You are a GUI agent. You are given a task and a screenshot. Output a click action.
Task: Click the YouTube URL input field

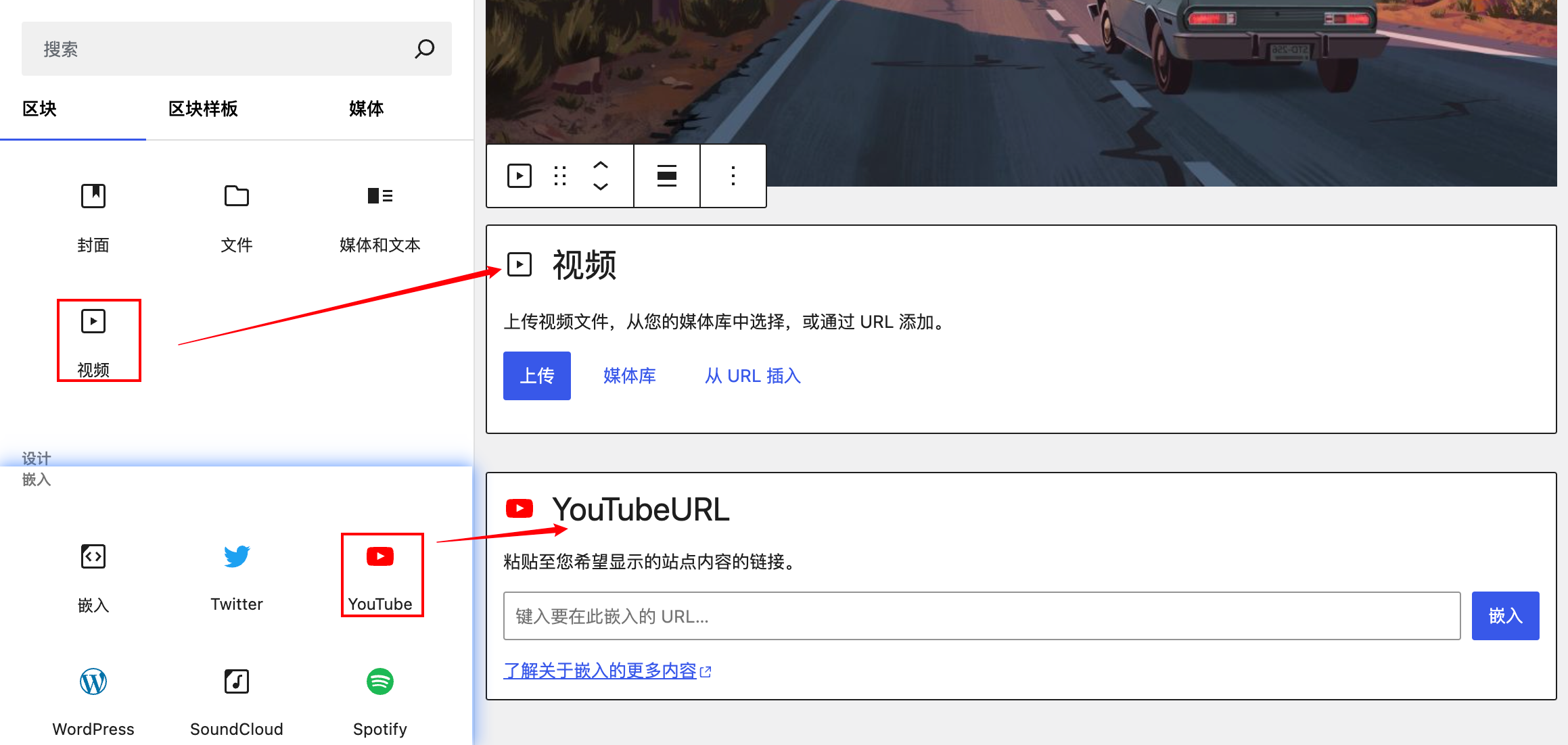(x=982, y=616)
